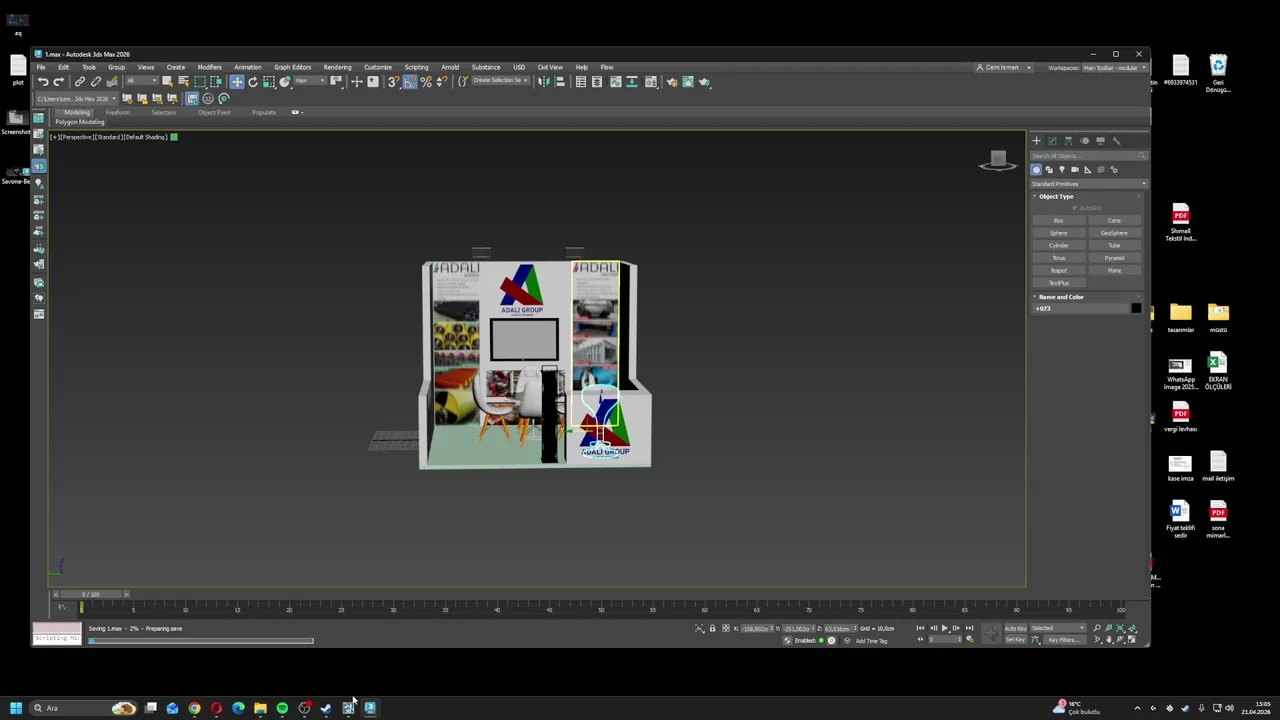Open the Modify panel tab icon
Image resolution: width=1280 pixels, height=720 pixels.
coord(1052,141)
